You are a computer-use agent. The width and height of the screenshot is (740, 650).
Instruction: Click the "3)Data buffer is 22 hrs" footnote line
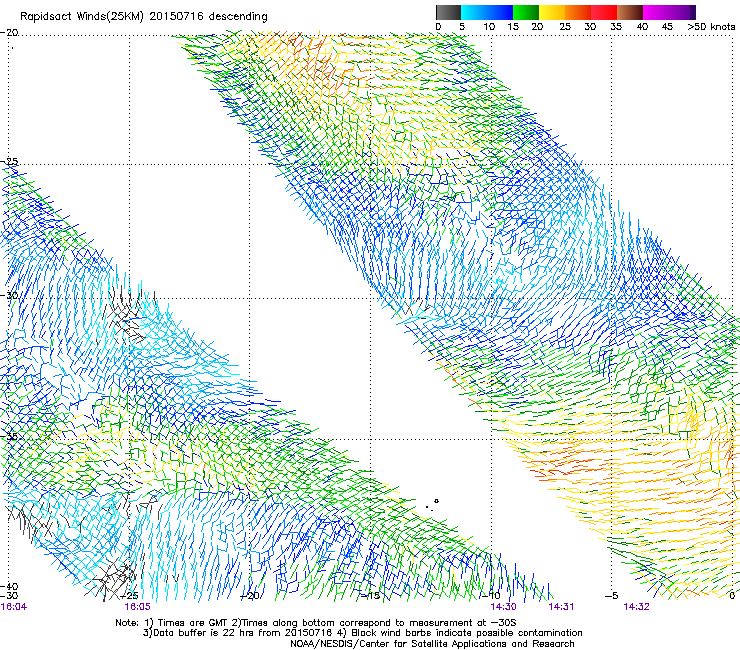(x=363, y=633)
